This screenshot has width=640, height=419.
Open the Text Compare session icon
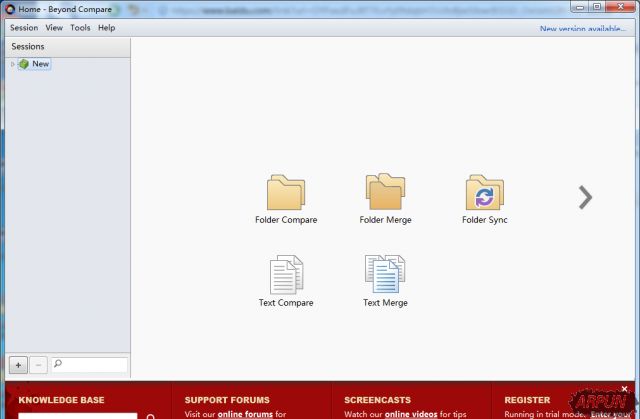286,275
